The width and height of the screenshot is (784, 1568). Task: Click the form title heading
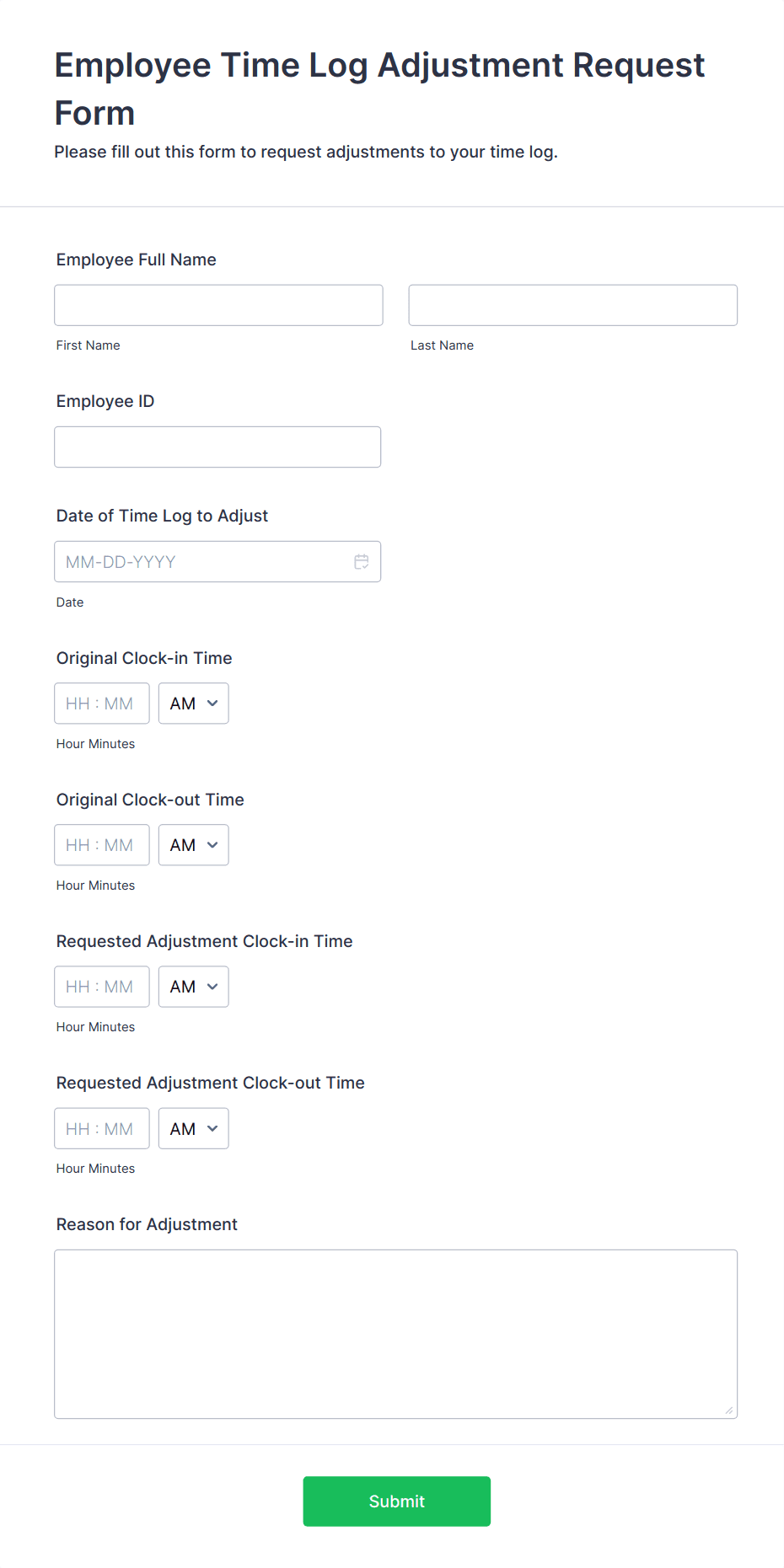[379, 88]
